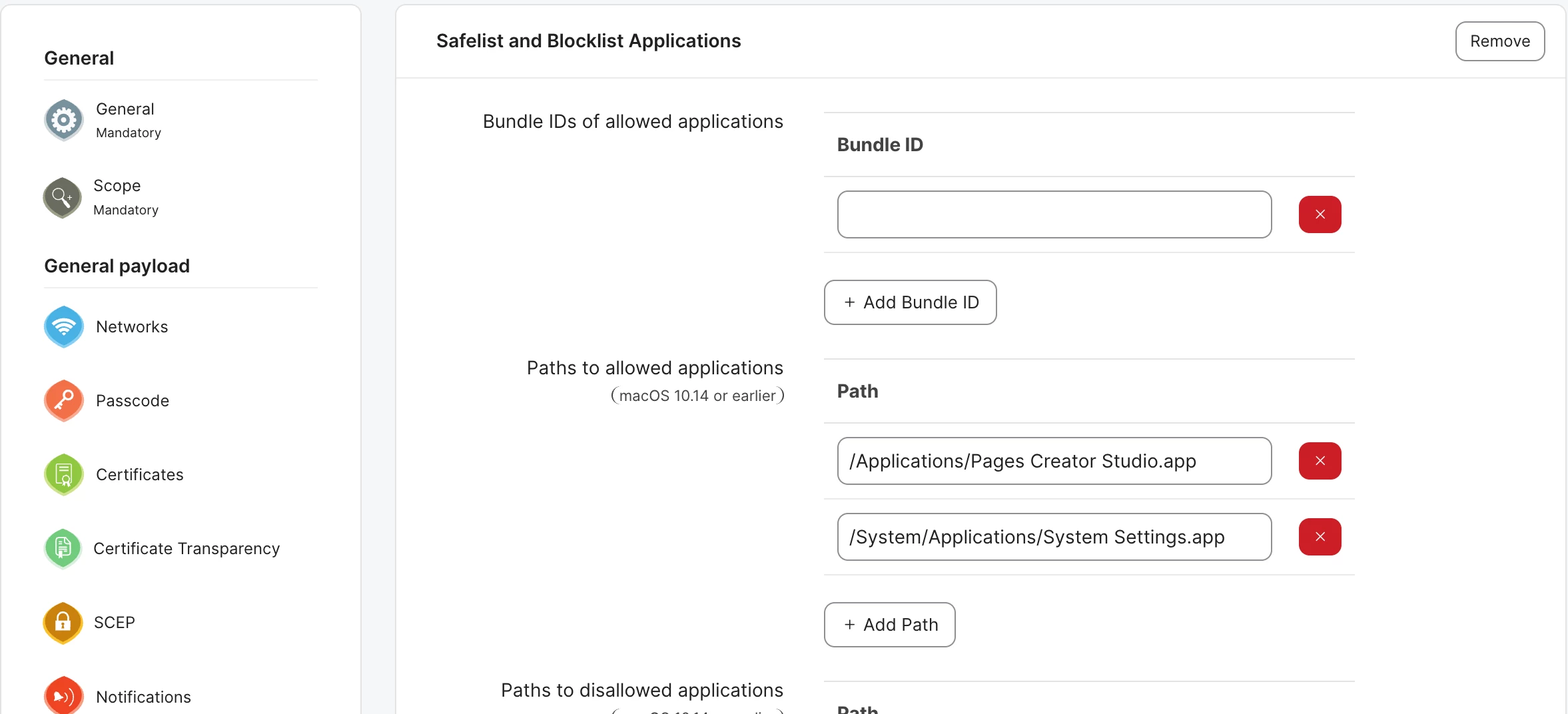Open the Scope magnifier icon
The image size is (1568, 714).
(62, 197)
